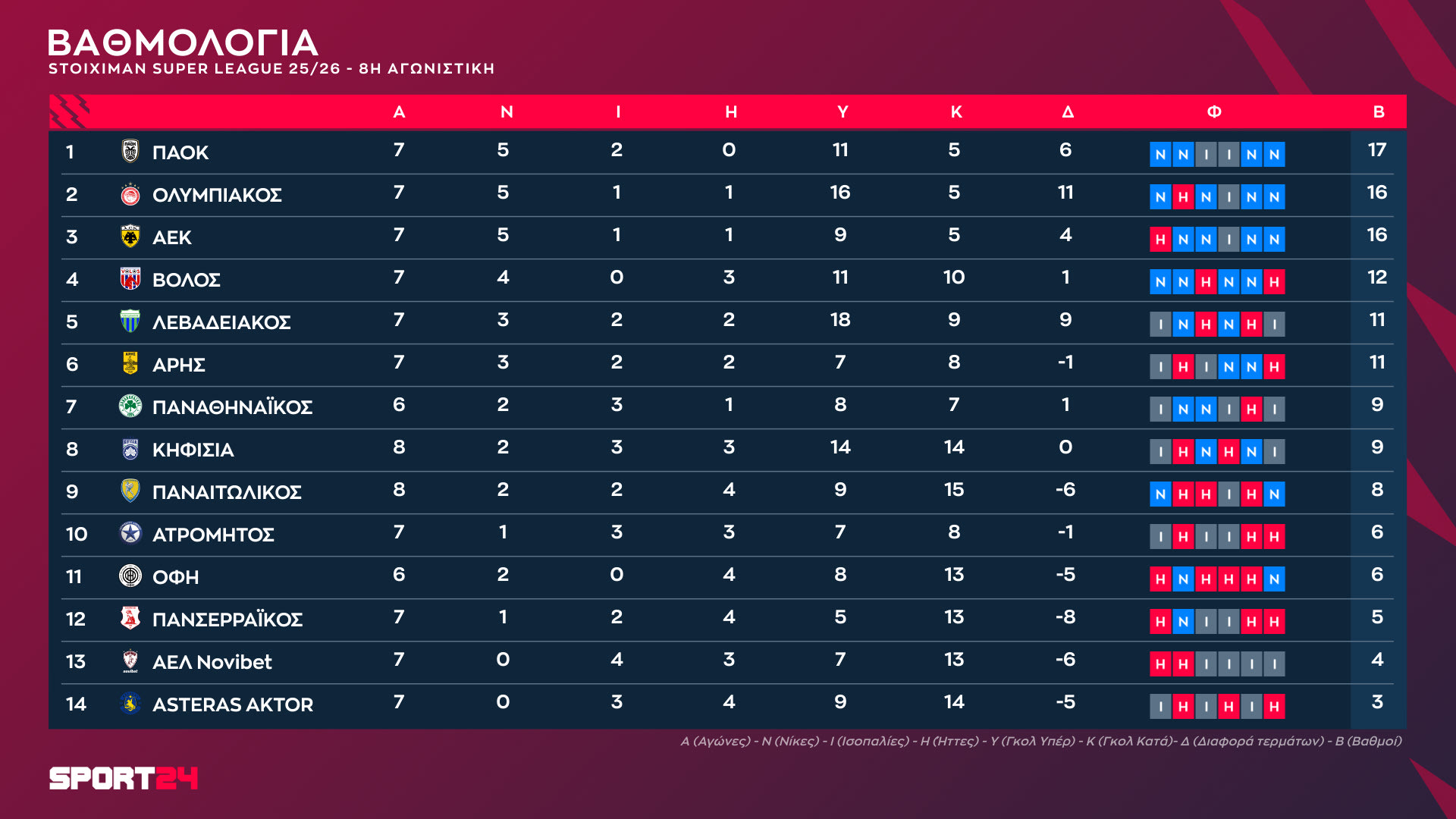Select the ΑΕΛ Novibet logo

(130, 661)
